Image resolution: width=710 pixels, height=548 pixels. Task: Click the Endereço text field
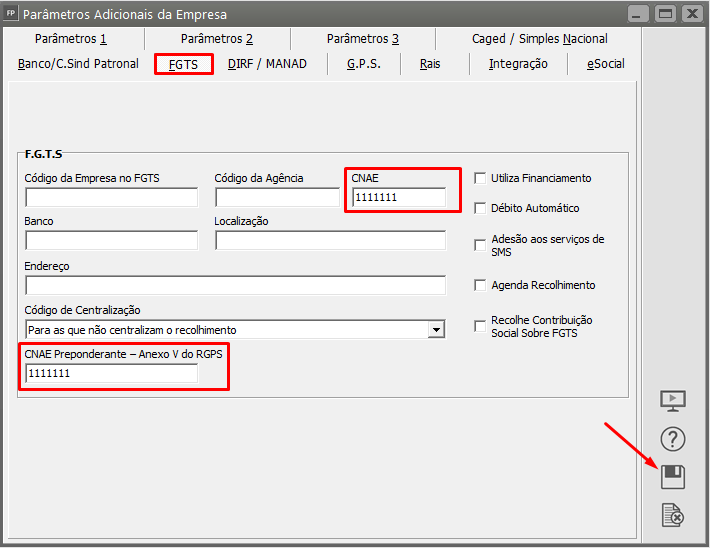(235, 286)
